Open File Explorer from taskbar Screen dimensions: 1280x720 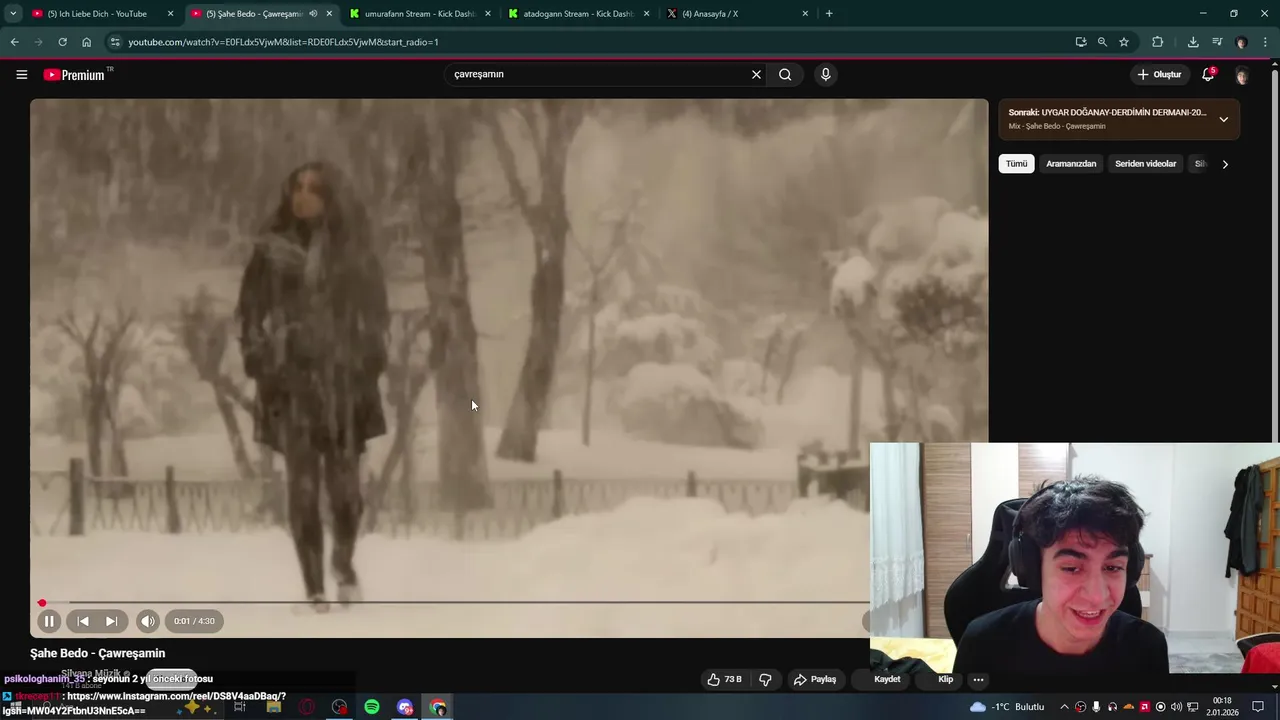[x=273, y=707]
